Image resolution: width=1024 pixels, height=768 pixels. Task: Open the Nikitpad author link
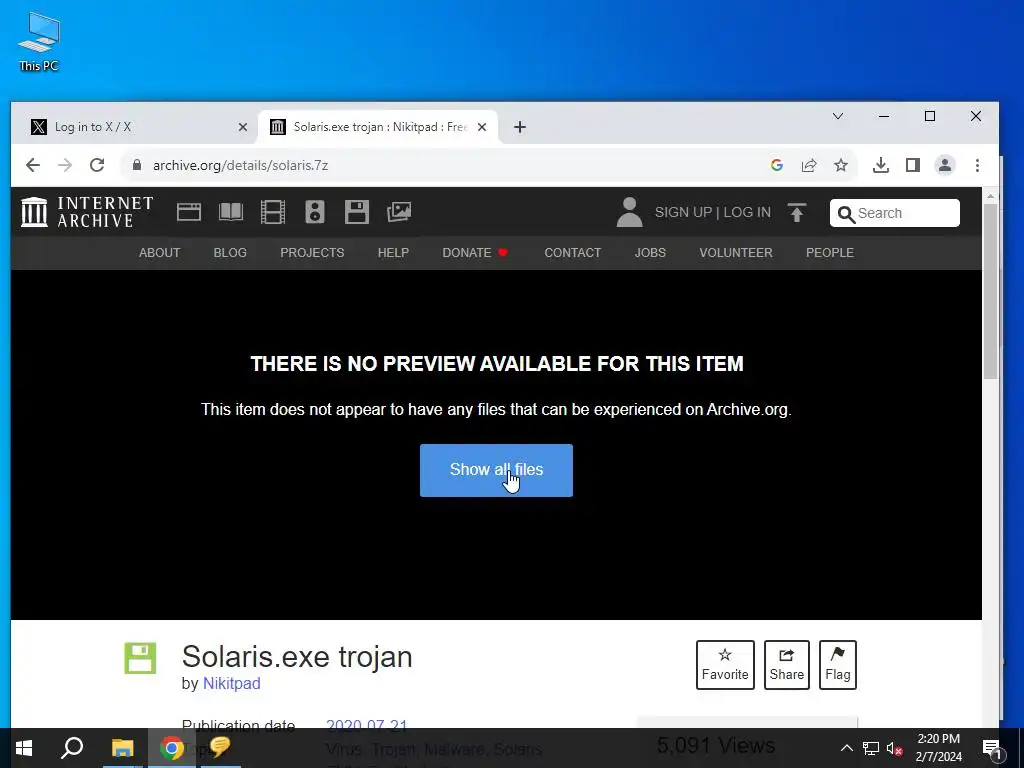point(232,683)
